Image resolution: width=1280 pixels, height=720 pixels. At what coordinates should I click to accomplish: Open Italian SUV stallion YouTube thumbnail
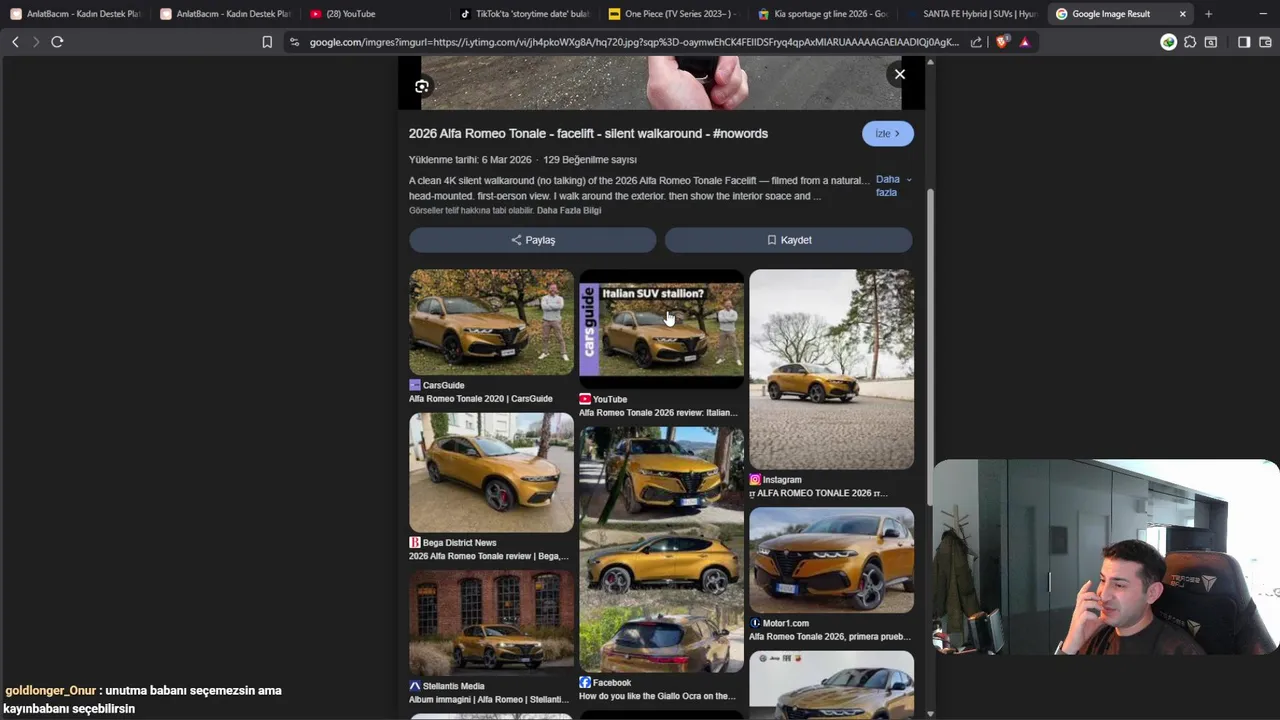(661, 329)
